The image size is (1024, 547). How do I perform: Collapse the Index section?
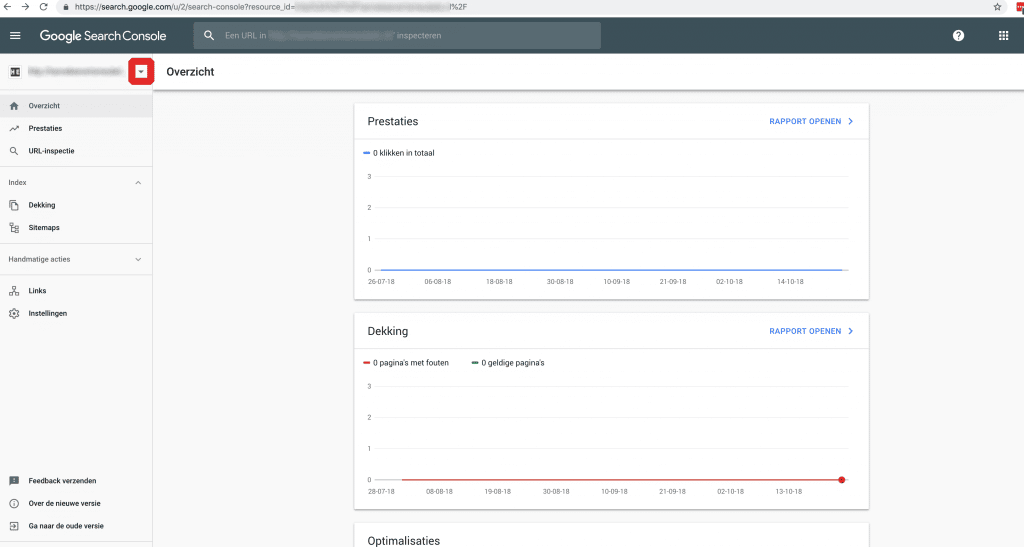pos(138,183)
